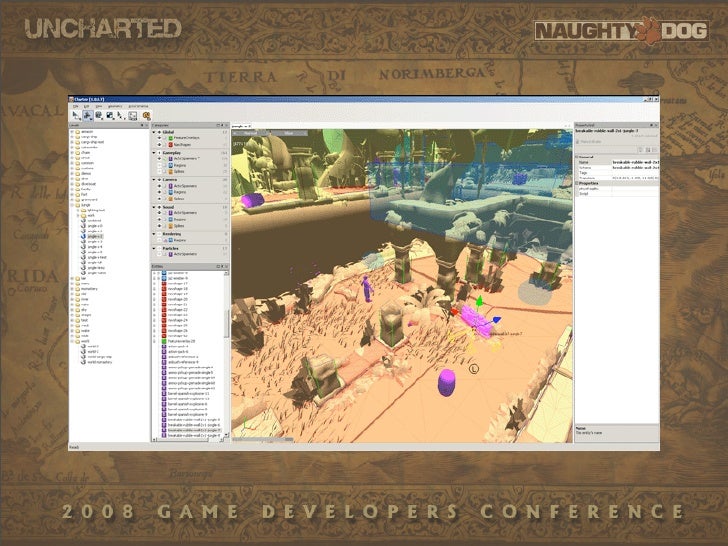This screenshot has height=546, width=728.
Task: Click the blue axis arrow of the gizmo
Action: tap(496, 319)
